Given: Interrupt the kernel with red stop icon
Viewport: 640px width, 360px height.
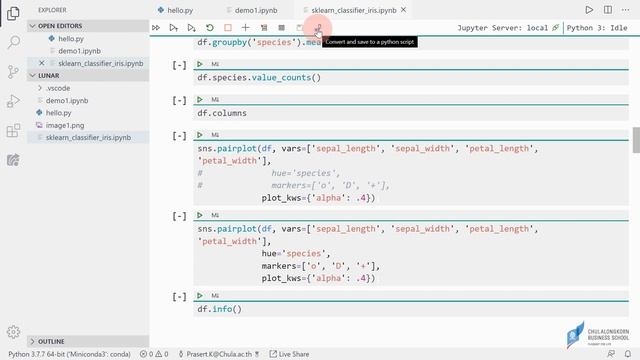Looking at the screenshot, I should click(228, 28).
